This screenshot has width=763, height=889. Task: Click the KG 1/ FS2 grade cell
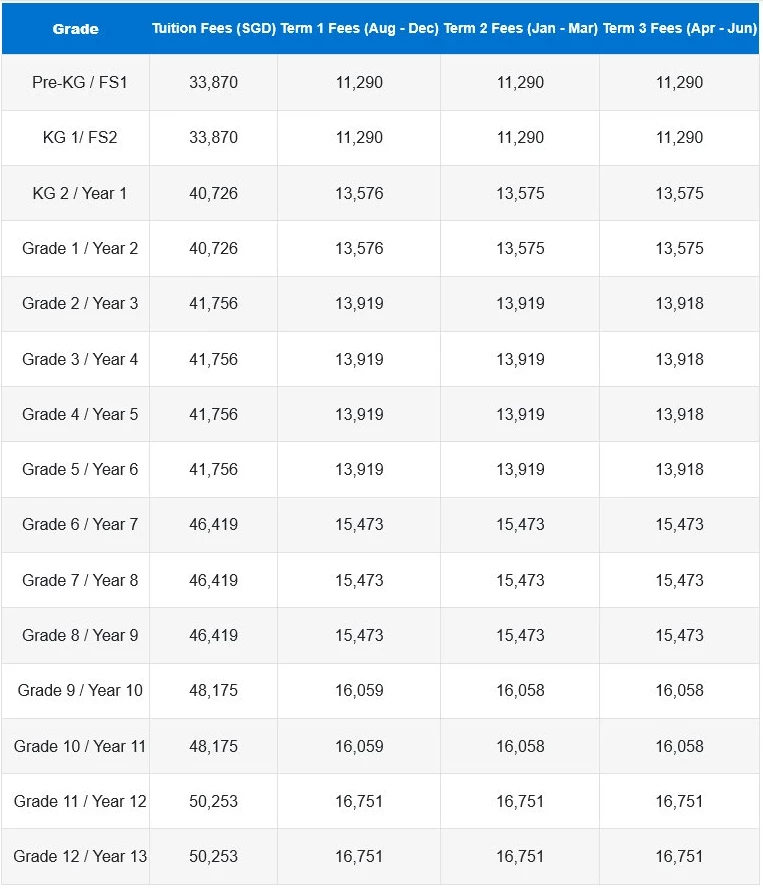tap(80, 138)
